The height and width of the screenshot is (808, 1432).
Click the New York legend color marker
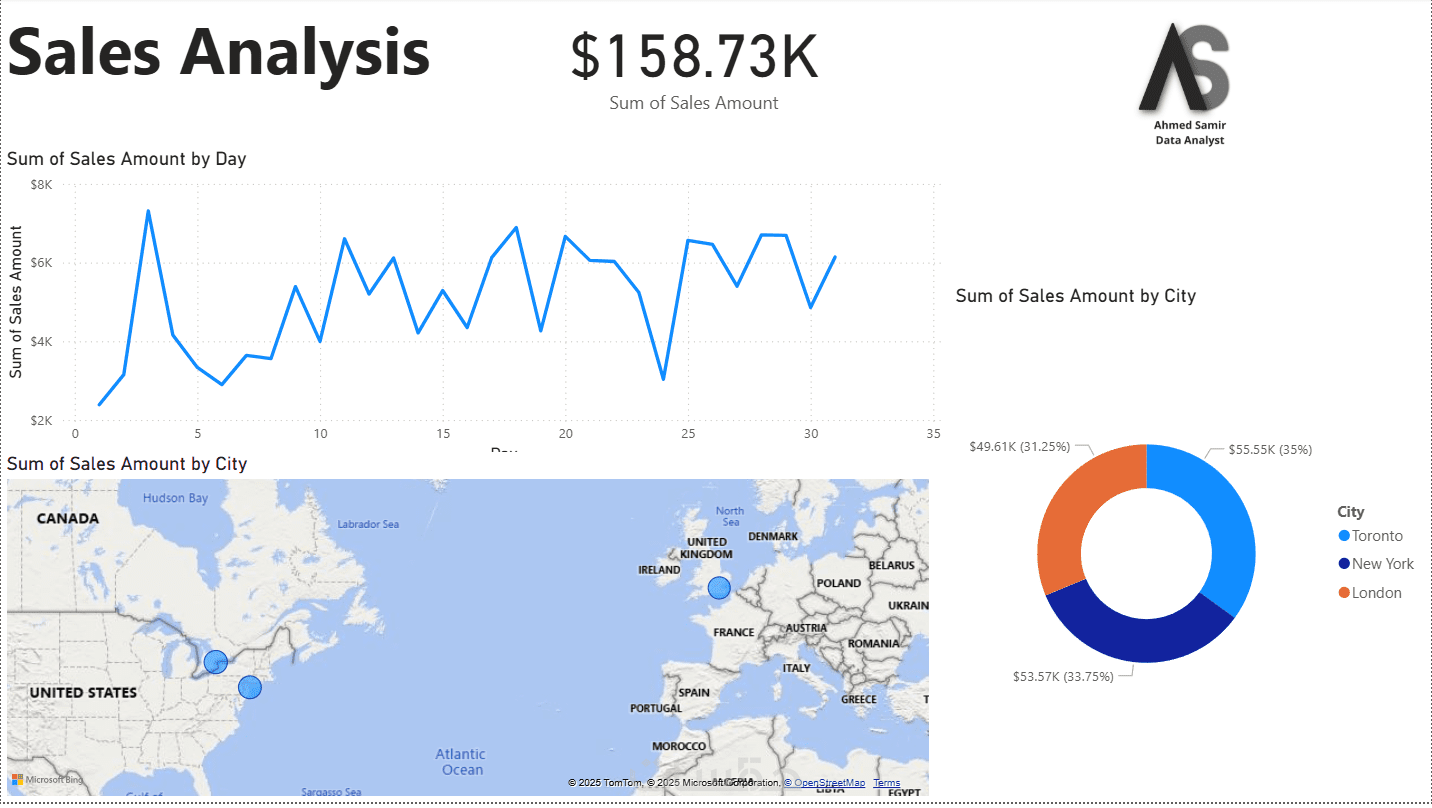1344,564
